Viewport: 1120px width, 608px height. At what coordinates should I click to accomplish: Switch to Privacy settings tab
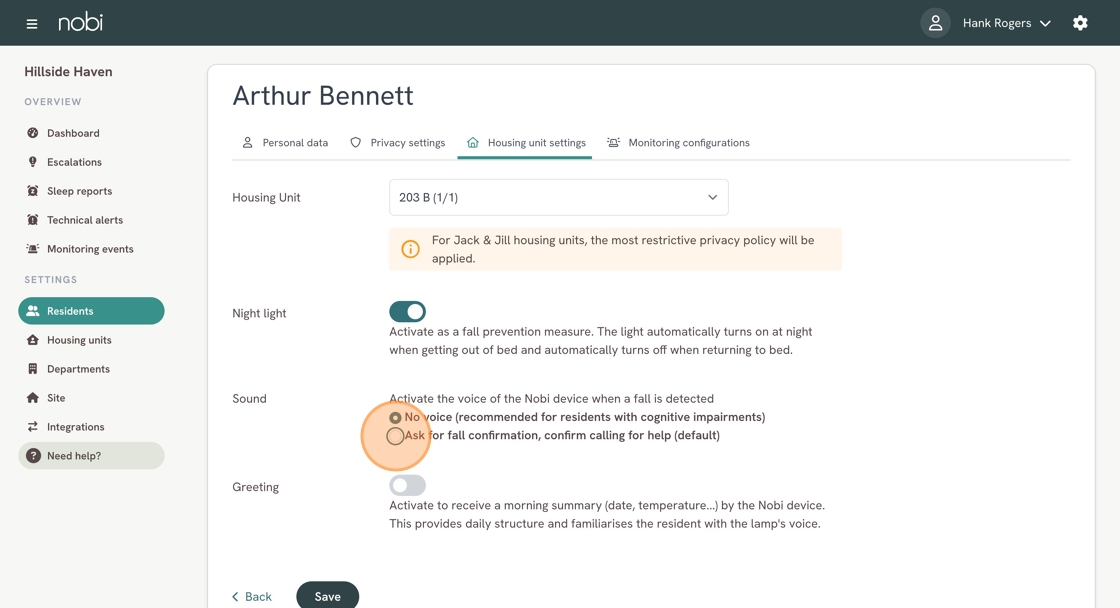point(397,143)
